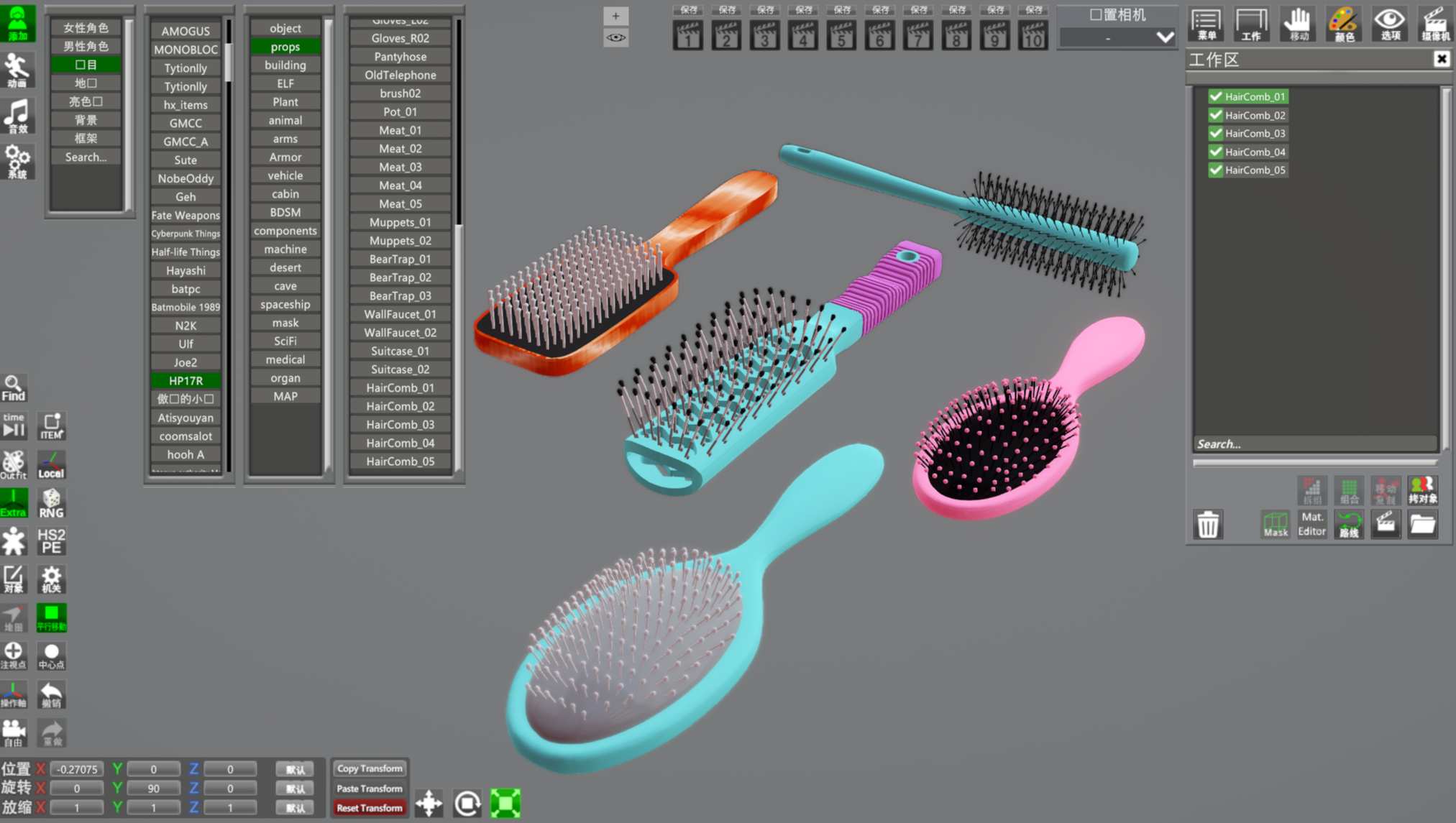Select the move gizmo arrows icon

pos(429,803)
